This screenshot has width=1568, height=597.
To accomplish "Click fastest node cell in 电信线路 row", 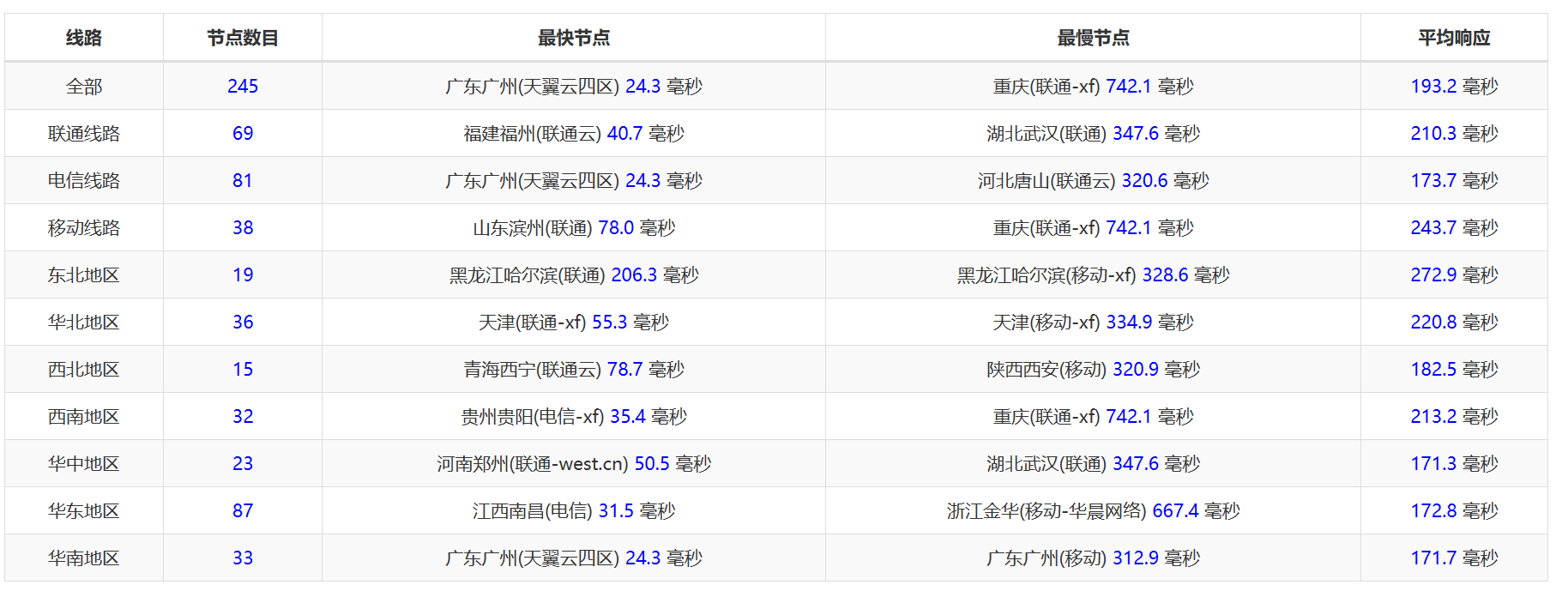I will pos(574,180).
